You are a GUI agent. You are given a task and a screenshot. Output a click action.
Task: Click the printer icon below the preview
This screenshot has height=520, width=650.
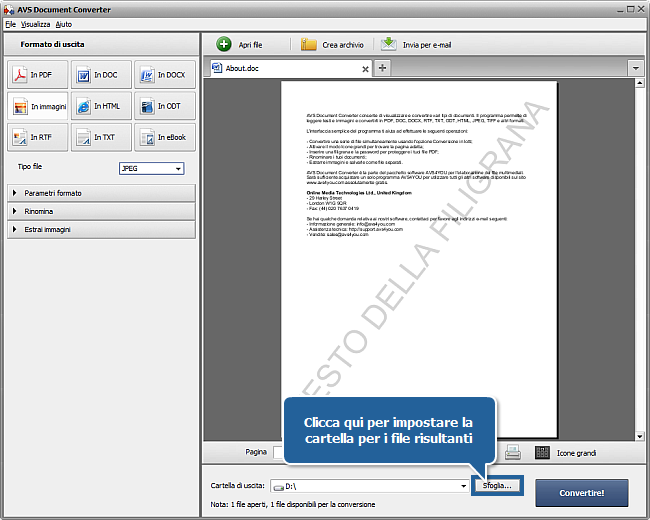(x=513, y=452)
